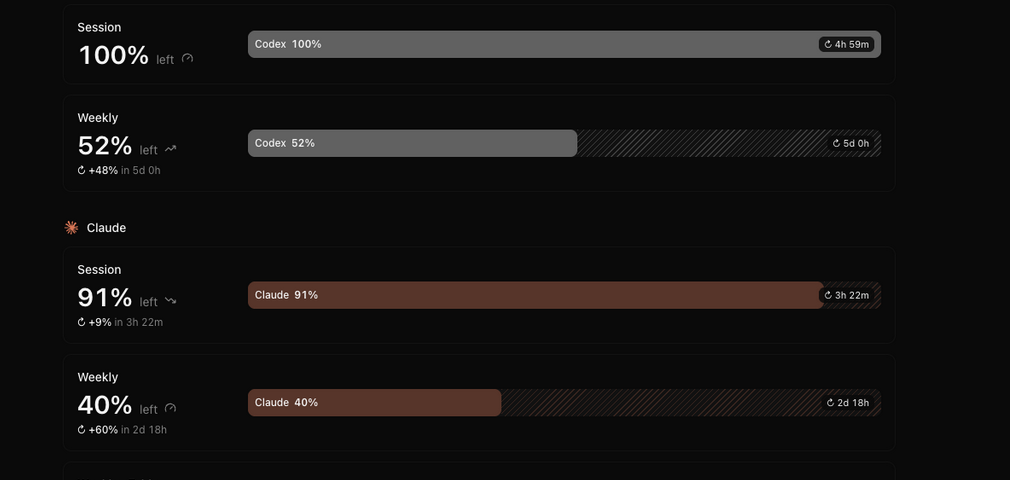The height and width of the screenshot is (480, 1010).
Task: Click the reset icon next to +9%
Action: (82, 322)
